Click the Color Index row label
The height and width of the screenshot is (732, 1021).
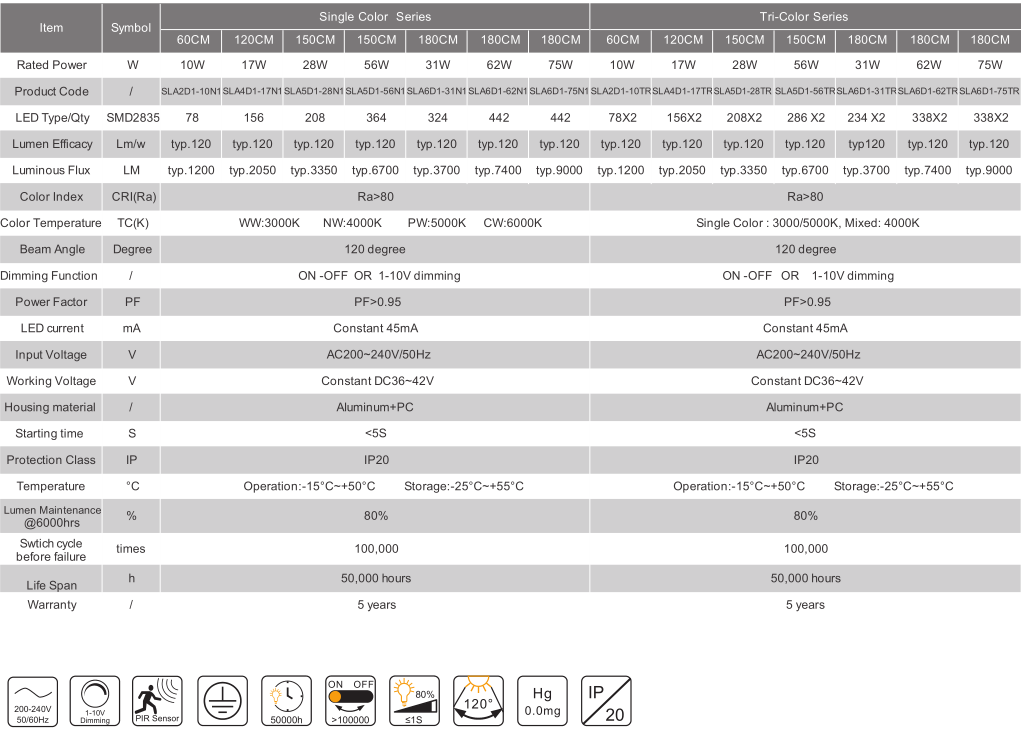pos(51,197)
